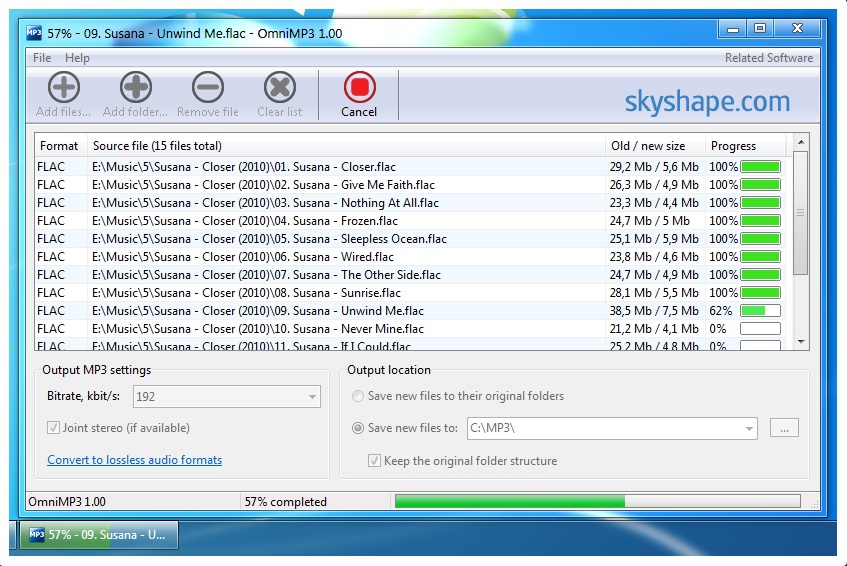
Task: Click Convert to lossless audio formats link
Action: pyautogui.click(x=134, y=460)
